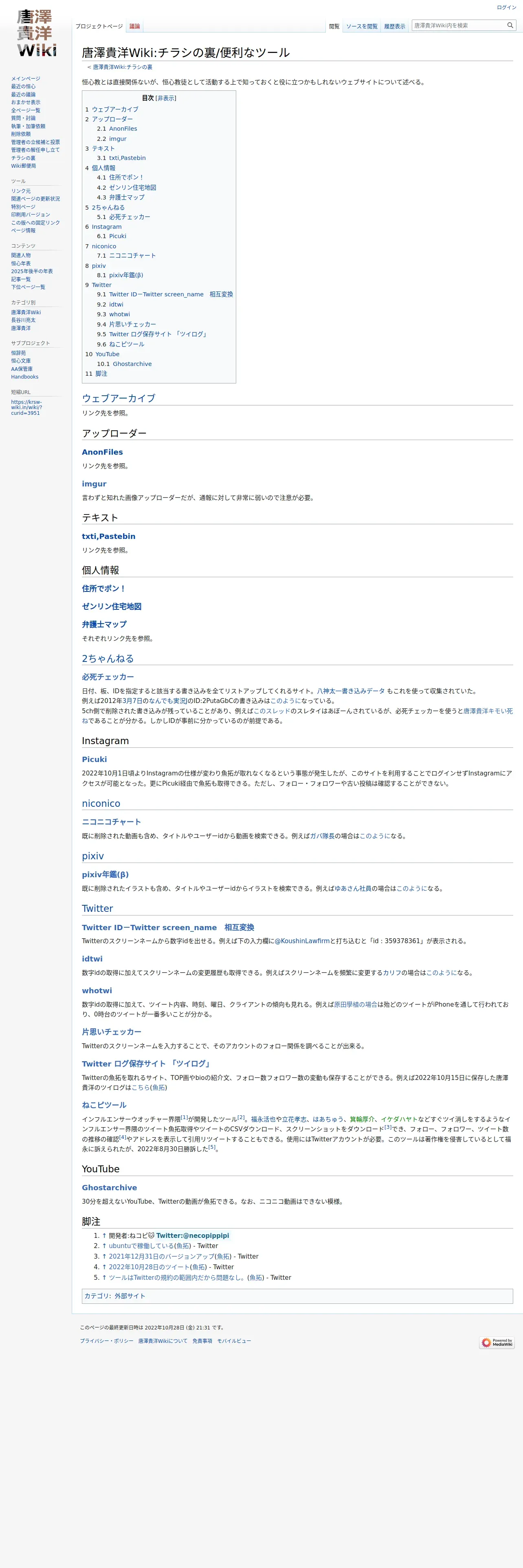Screen dimensions: 523x1568
Task: Open 恒心文庫 subproject link
Action: (21, 361)
